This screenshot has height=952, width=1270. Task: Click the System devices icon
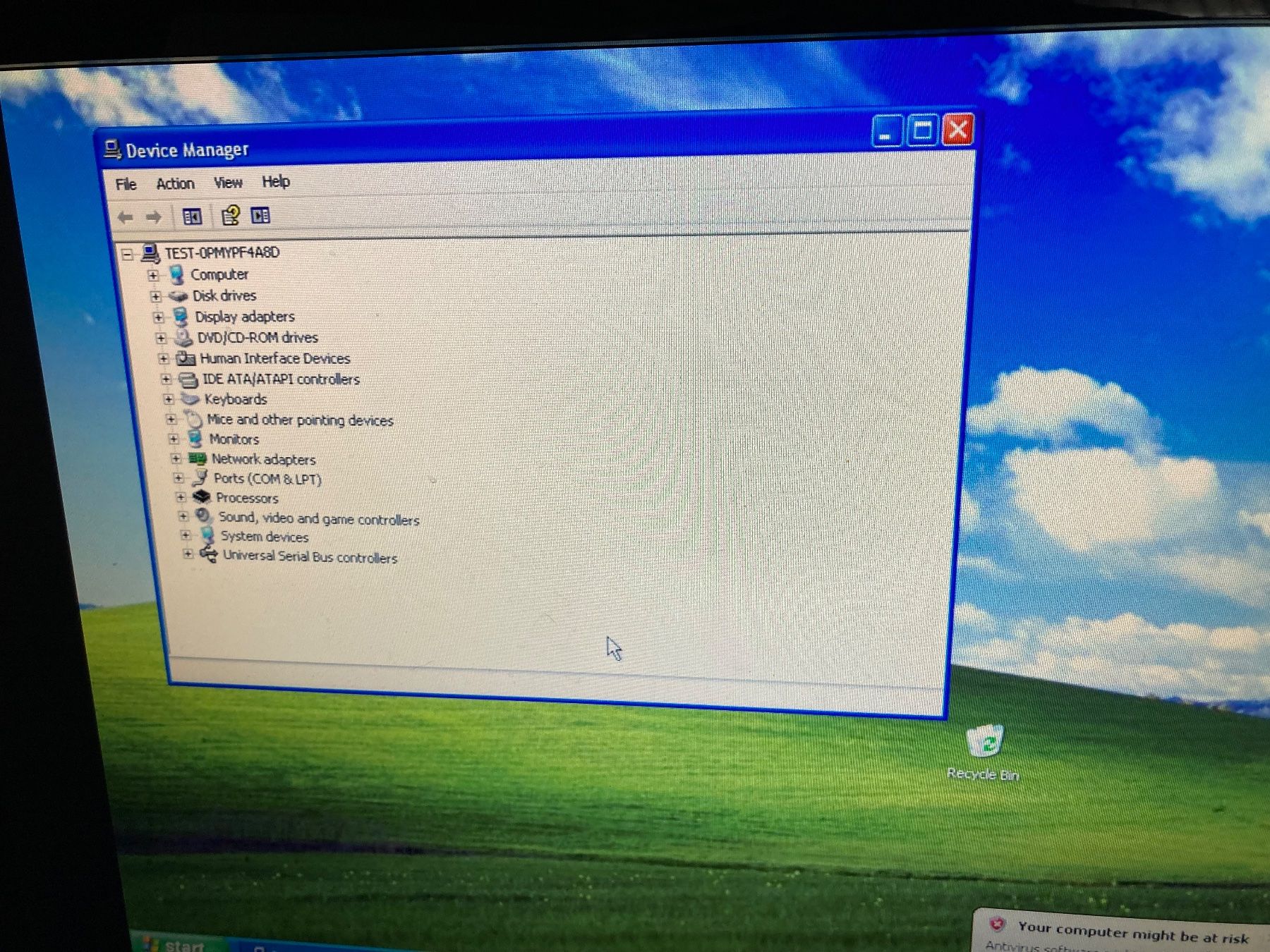coord(207,535)
